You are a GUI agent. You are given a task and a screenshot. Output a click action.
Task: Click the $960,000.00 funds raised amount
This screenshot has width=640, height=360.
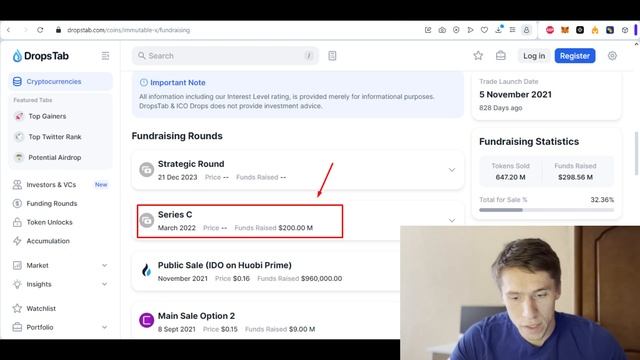point(322,278)
